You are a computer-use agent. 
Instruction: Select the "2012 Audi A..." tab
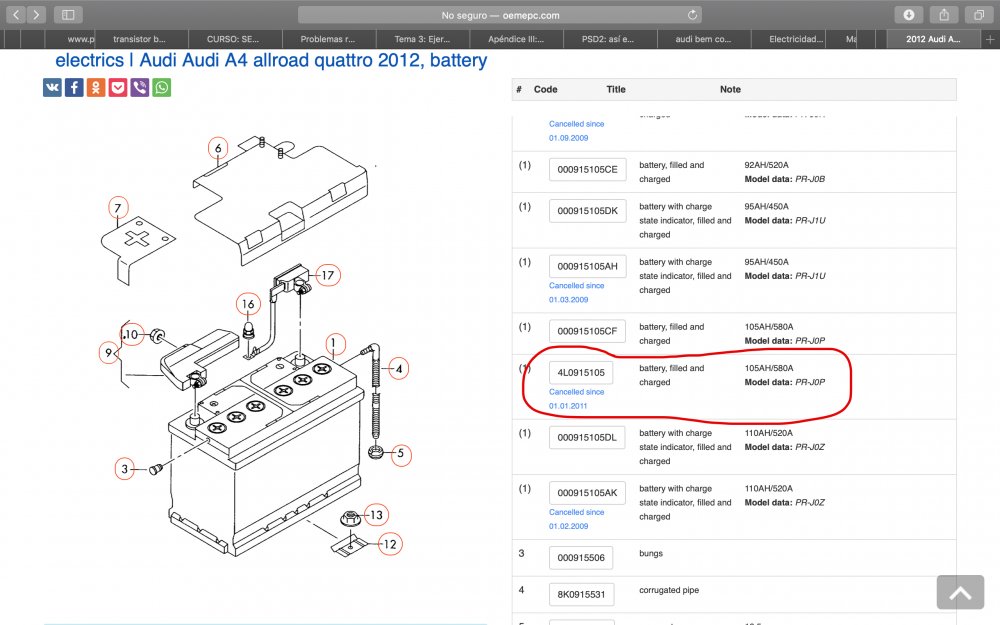[933, 39]
